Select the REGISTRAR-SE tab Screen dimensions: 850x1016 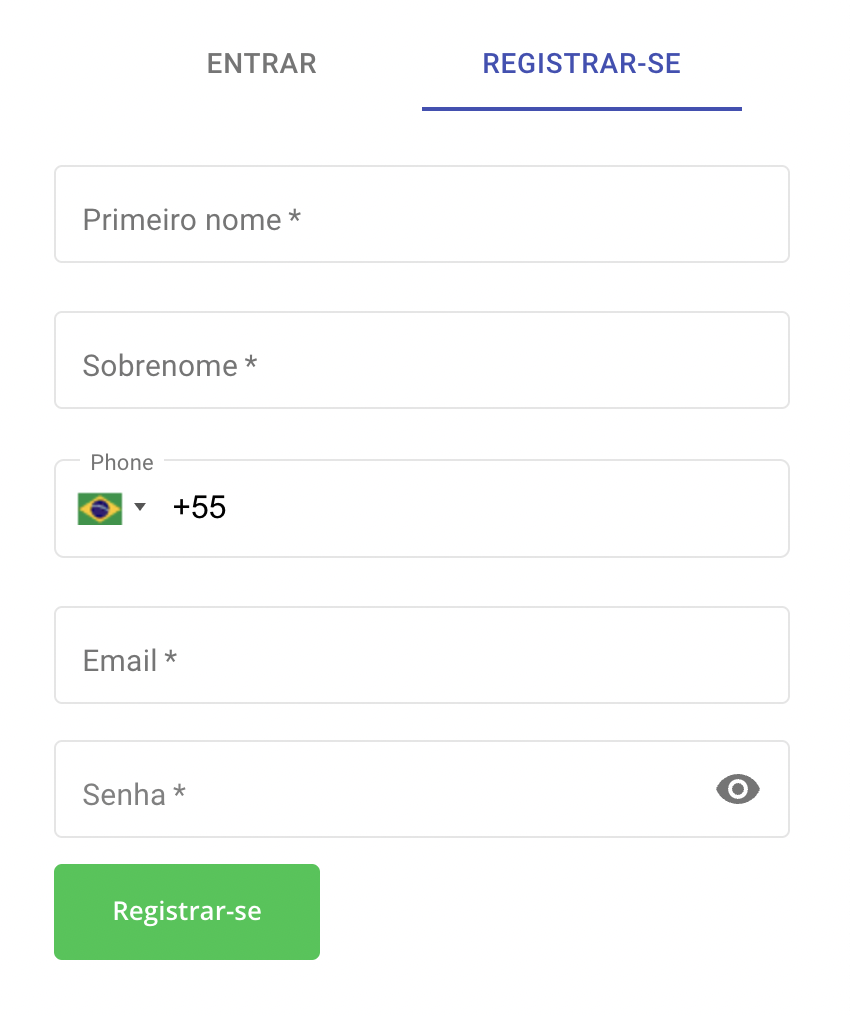pyautogui.click(x=581, y=64)
